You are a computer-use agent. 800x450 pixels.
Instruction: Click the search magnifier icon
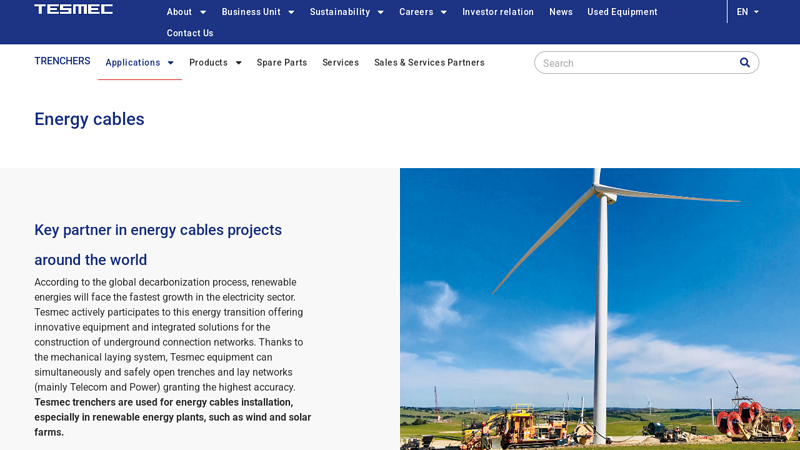point(744,63)
